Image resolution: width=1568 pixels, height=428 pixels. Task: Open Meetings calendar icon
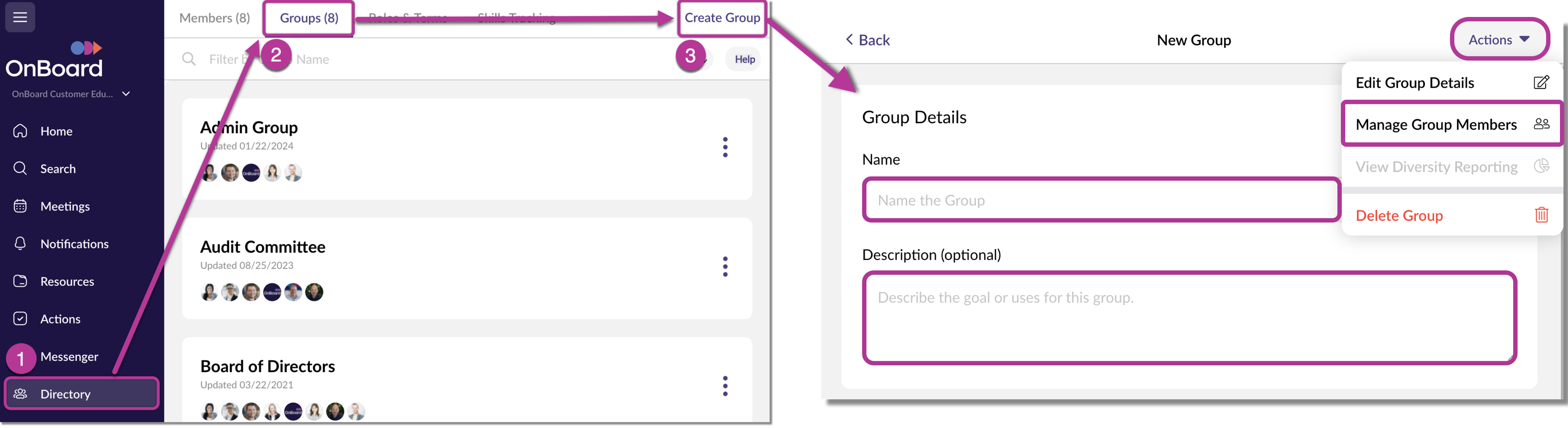20,206
